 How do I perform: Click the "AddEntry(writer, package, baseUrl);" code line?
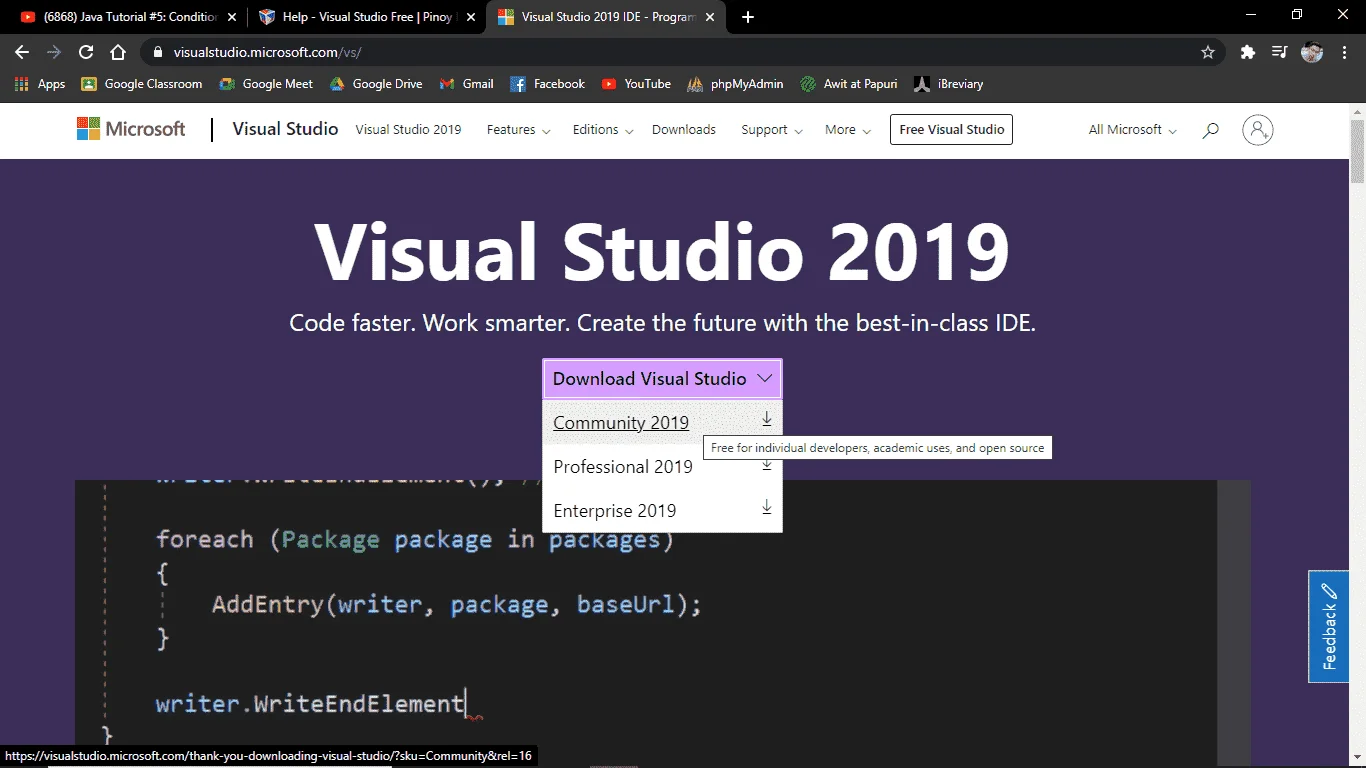(457, 605)
